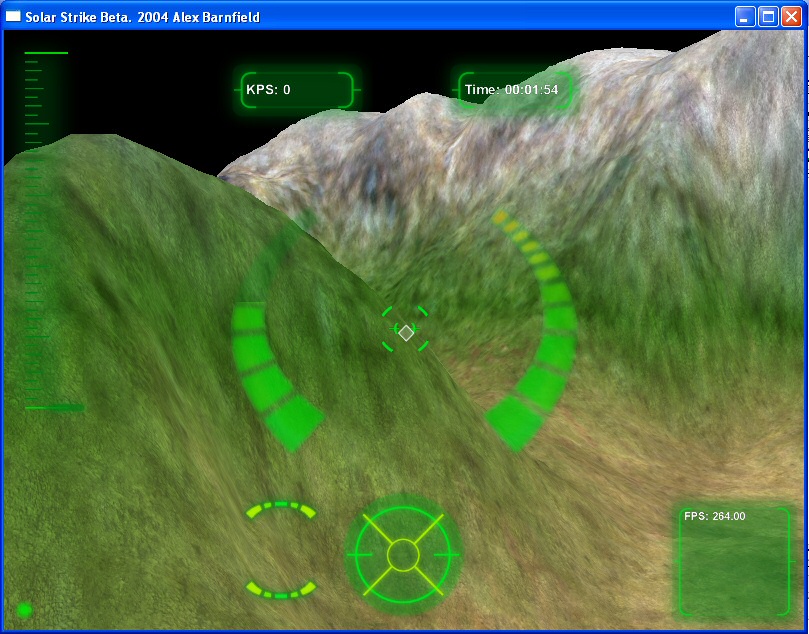
Task: Minimize the Solar Strike Beta window
Action: tap(746, 16)
